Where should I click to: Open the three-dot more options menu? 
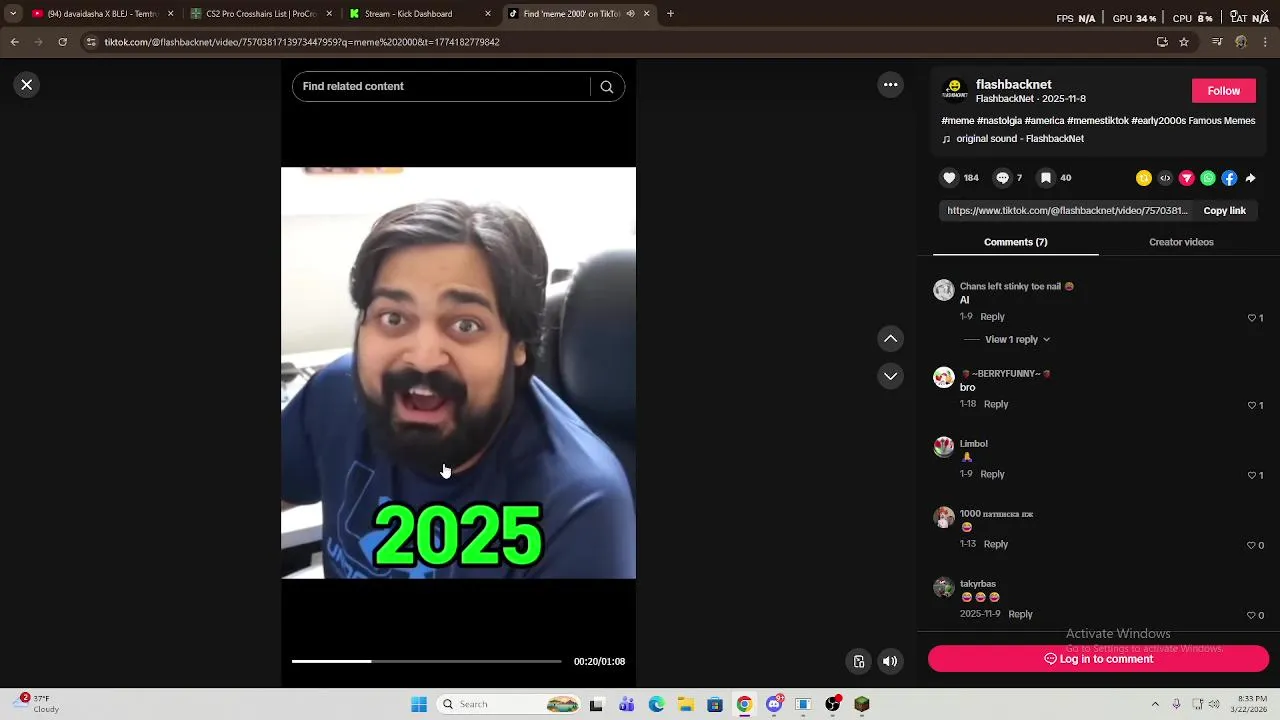890,85
